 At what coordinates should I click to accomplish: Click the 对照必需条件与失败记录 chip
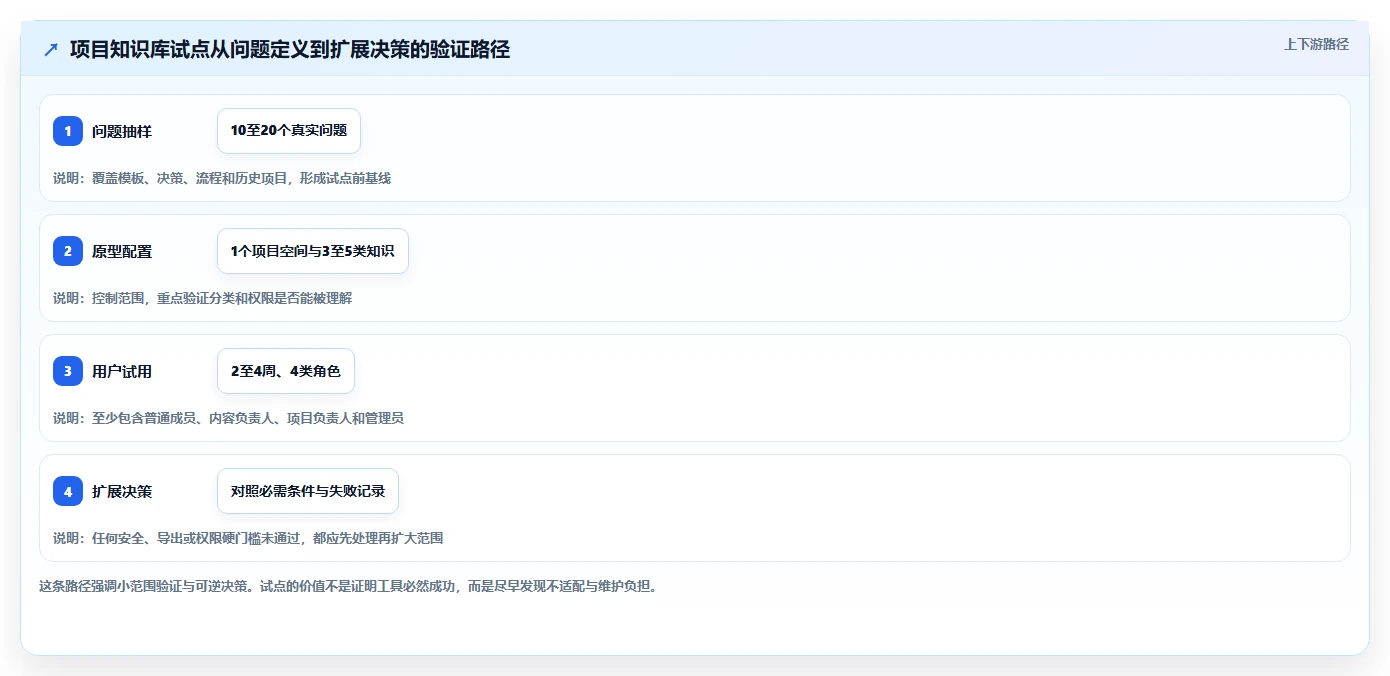tap(308, 491)
